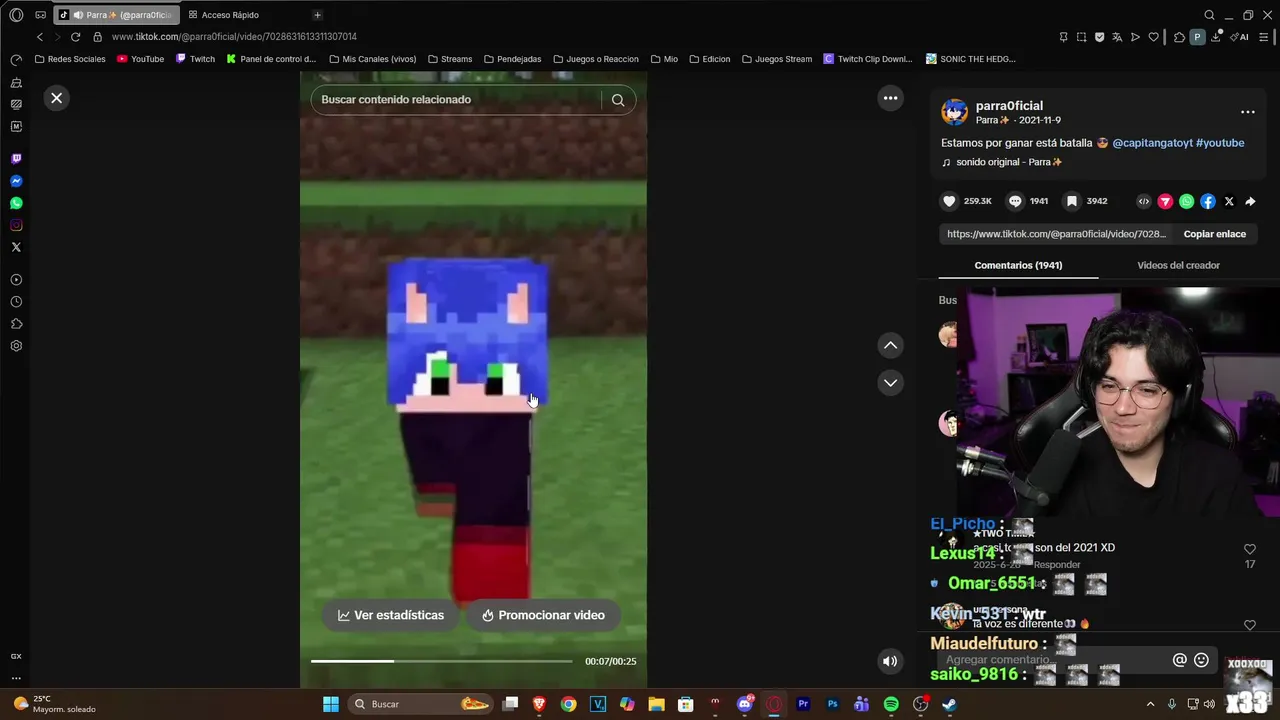
Task: Open Pendejadas bookmark folder
Action: coord(512,59)
